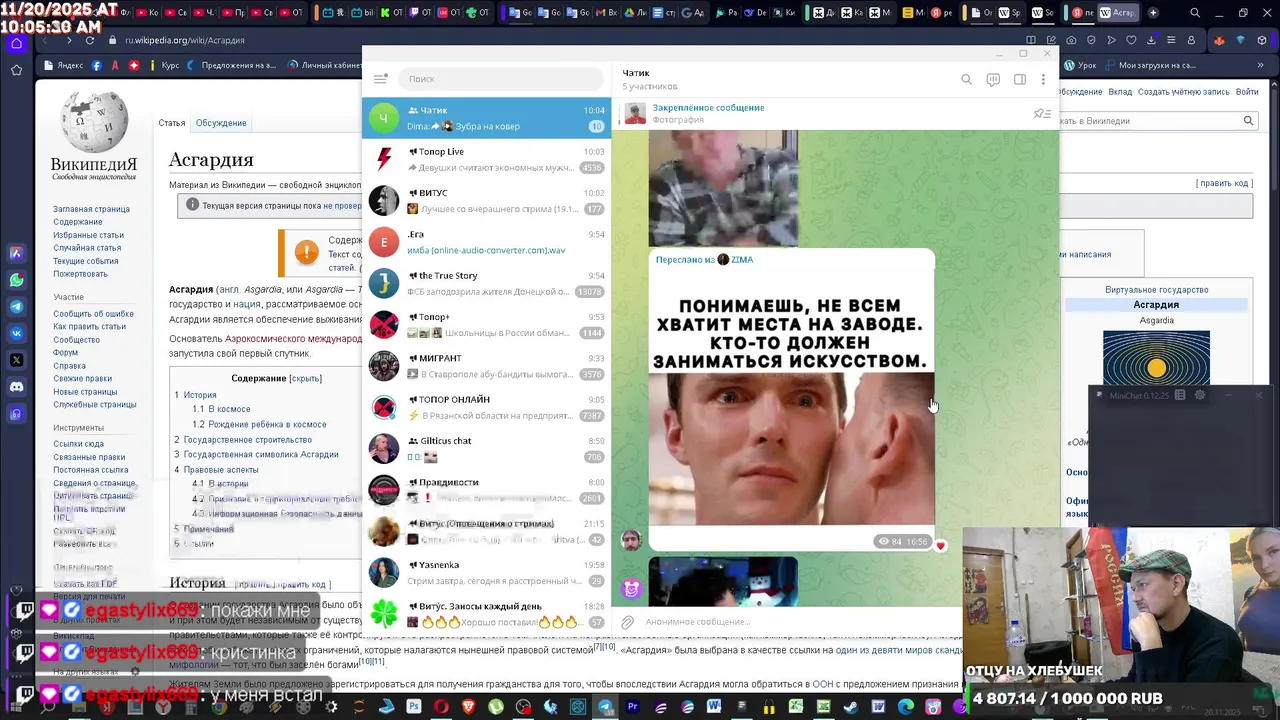1280x720 pixels.
Task: Open the Чатик chat in the list
Action: (x=486, y=118)
